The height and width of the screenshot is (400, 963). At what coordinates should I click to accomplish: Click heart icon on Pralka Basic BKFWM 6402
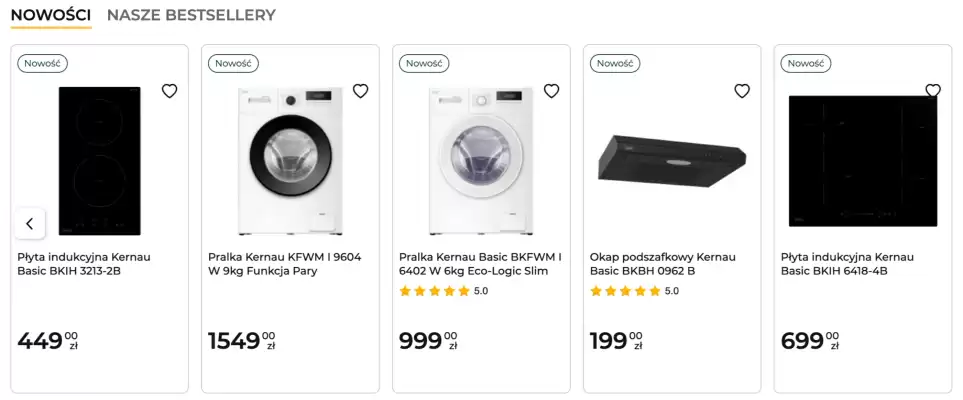coord(552,91)
